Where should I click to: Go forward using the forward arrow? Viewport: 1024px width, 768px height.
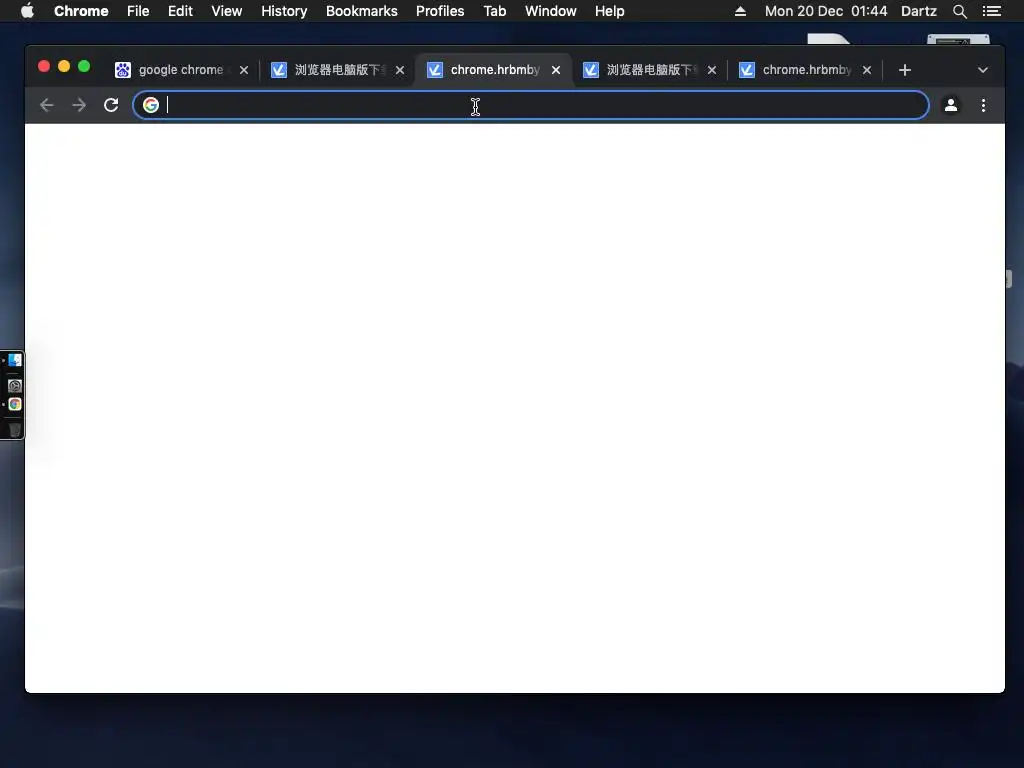pyautogui.click(x=79, y=105)
